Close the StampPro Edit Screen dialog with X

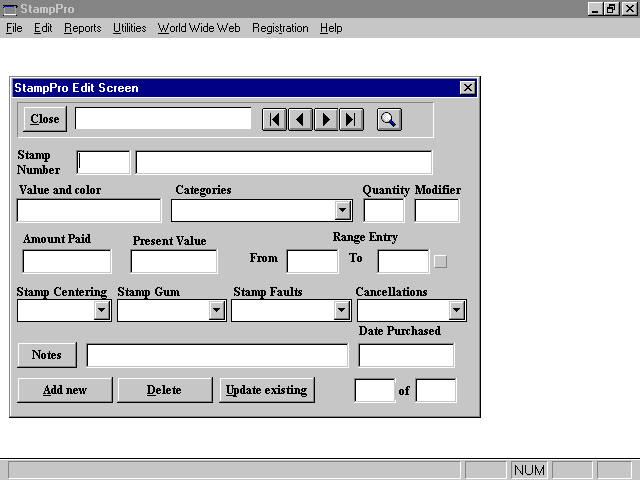[467, 88]
